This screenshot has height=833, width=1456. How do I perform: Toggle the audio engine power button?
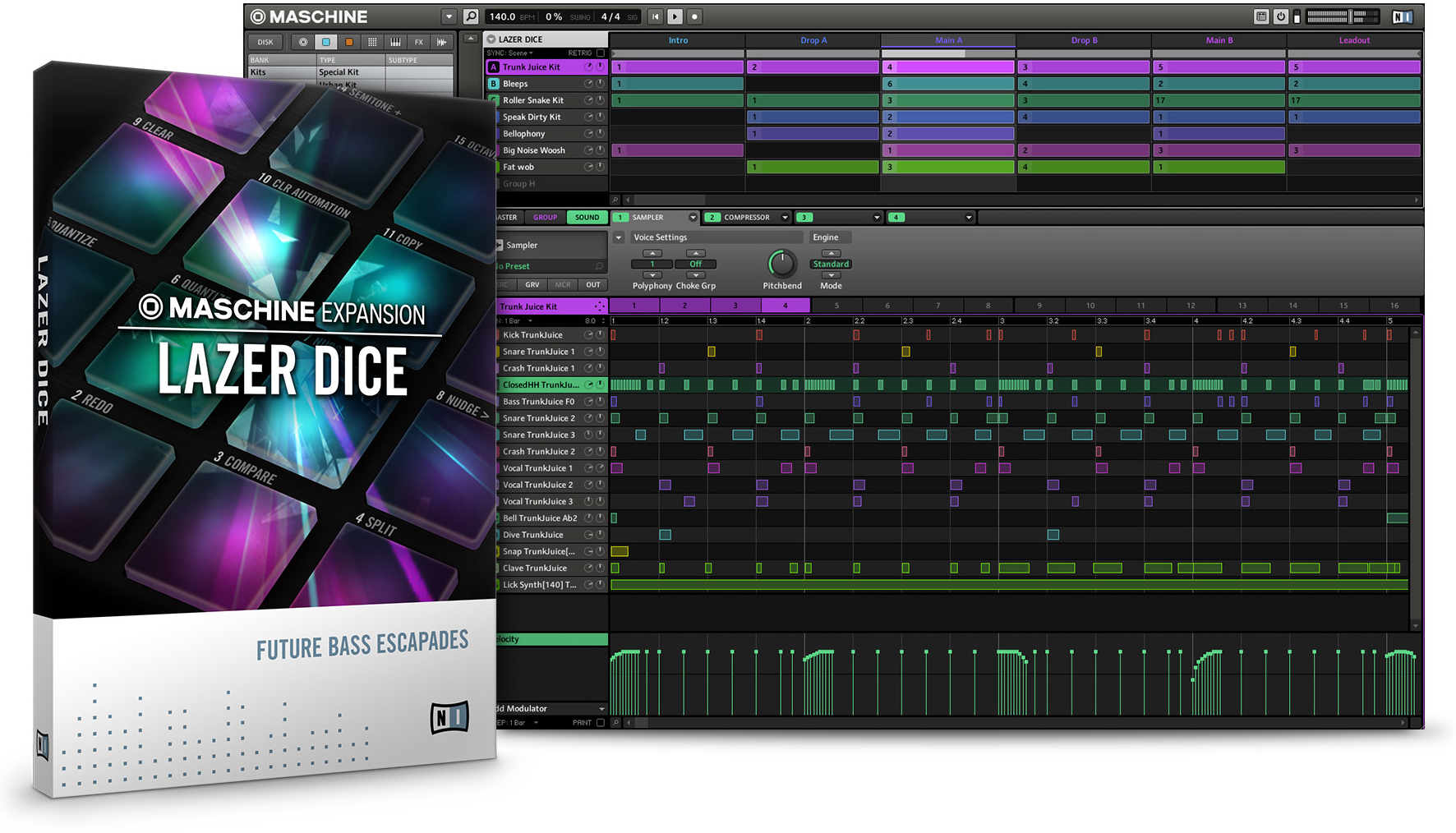1280,16
